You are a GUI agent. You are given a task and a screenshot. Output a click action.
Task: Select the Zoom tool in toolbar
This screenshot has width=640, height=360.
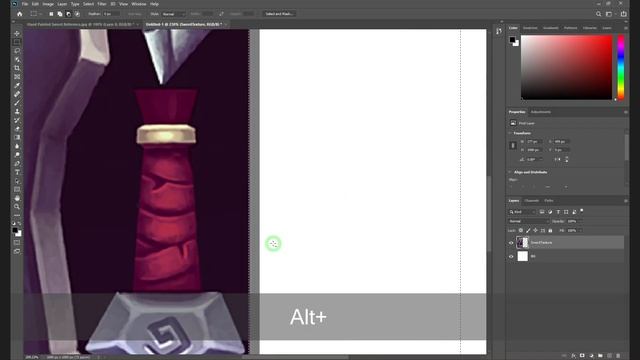coord(17,207)
